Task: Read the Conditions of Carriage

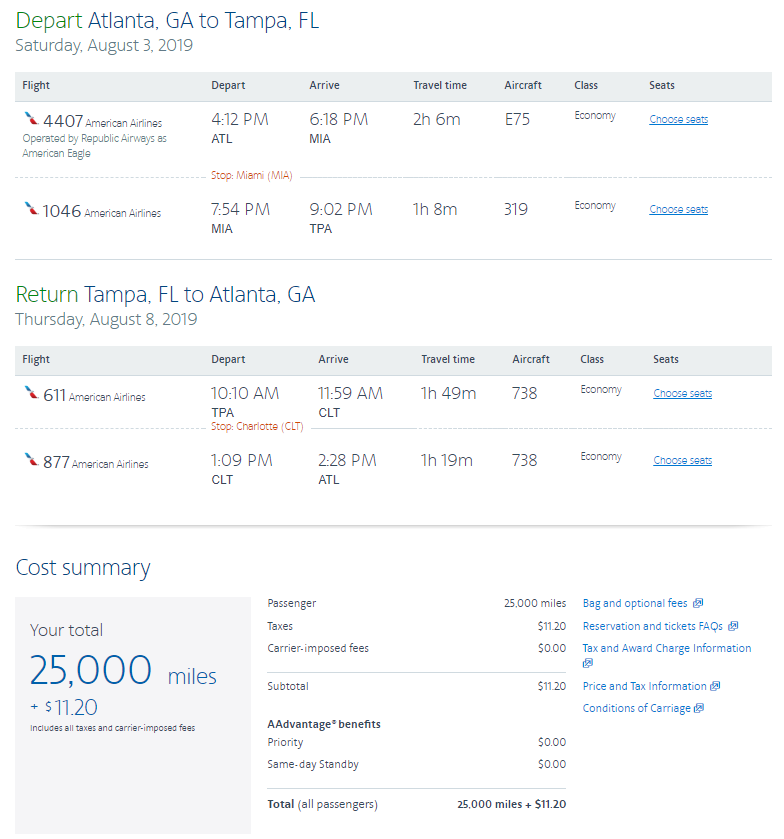Action: [x=636, y=708]
